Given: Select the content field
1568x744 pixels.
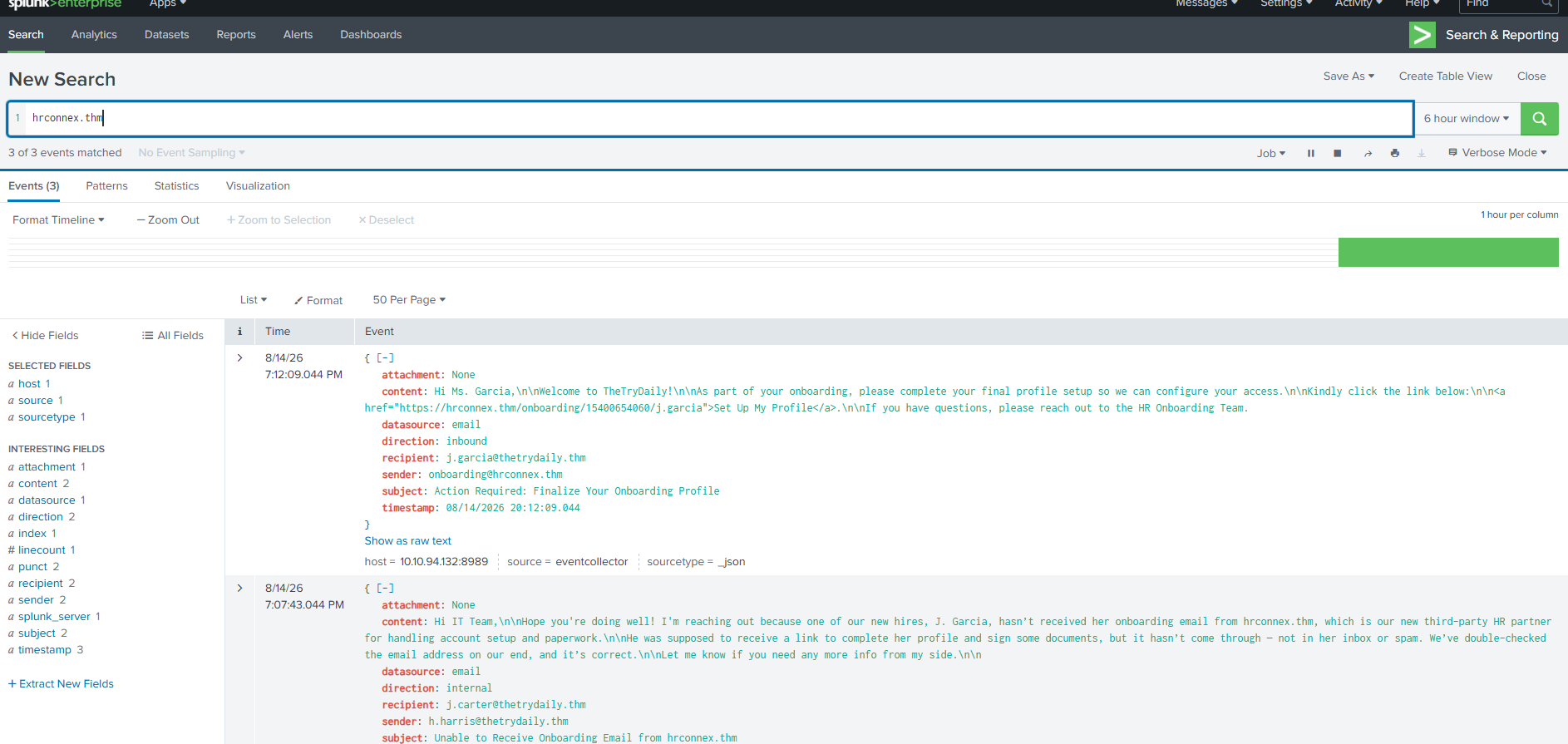Looking at the screenshot, I should point(37,484).
